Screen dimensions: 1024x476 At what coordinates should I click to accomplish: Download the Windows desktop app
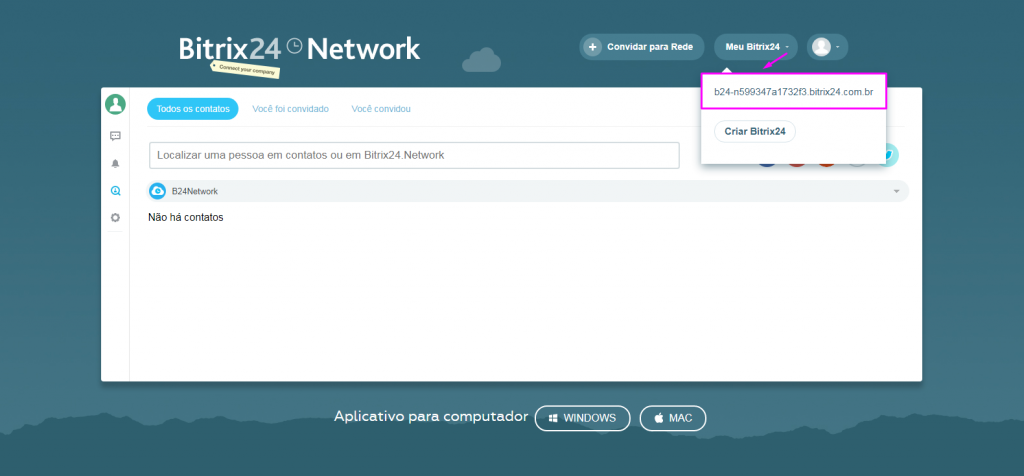tap(583, 418)
